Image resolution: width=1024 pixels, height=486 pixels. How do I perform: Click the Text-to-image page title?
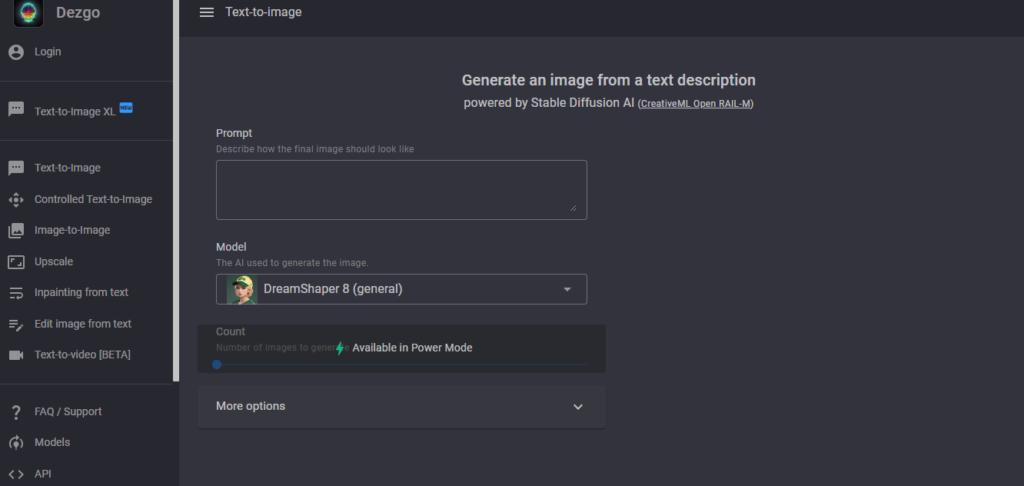263,12
